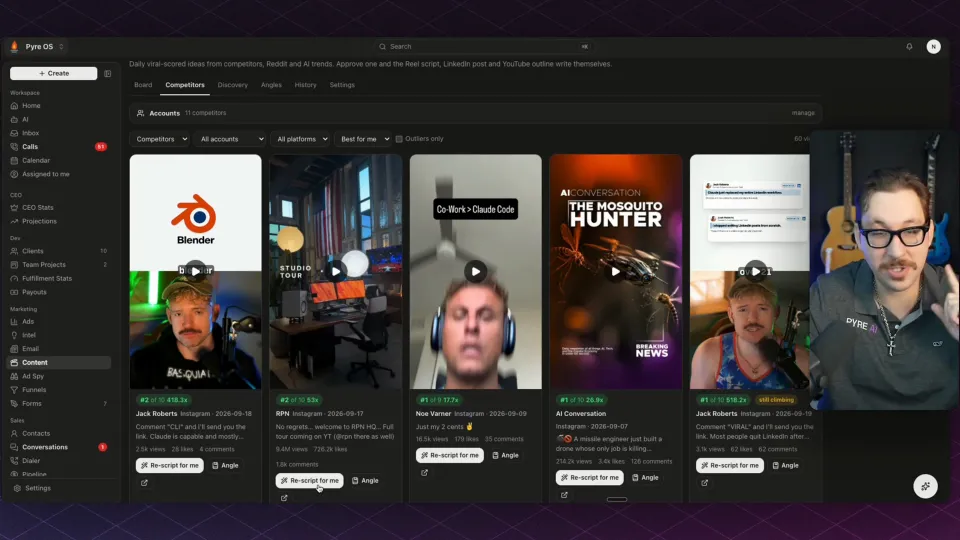Open user avatar N in top bar
This screenshot has width=960, height=540.
pyautogui.click(x=933, y=47)
